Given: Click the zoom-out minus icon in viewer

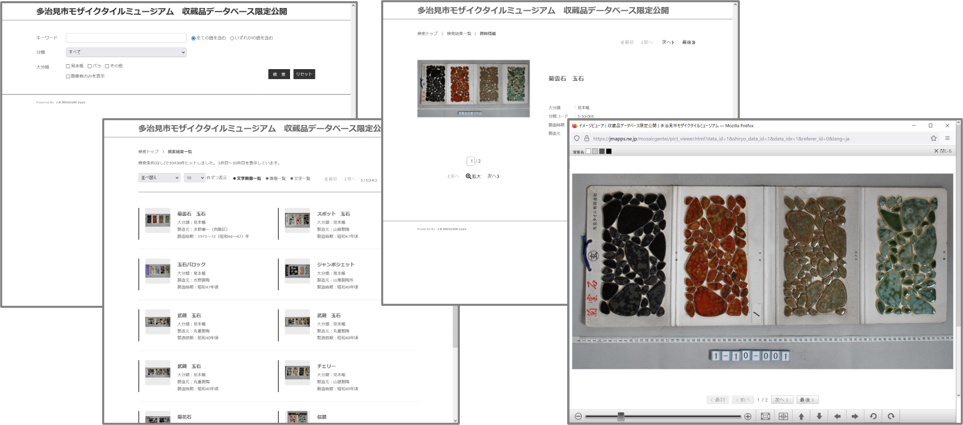Looking at the screenshot, I should (x=578, y=416).
